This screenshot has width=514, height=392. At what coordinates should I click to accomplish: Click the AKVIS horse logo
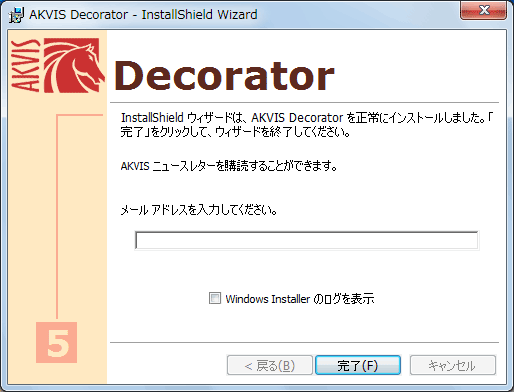[x=58, y=65]
